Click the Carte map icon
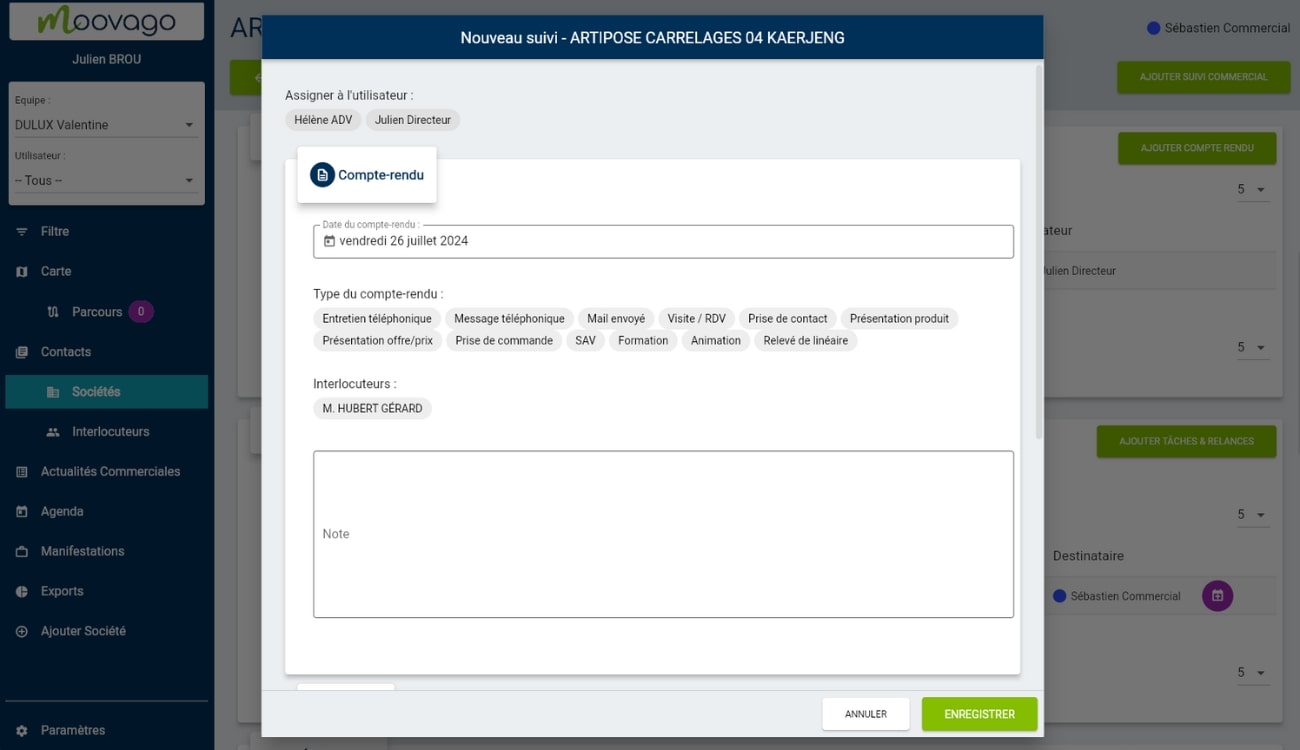Viewport: 1300px width, 750px height. 22,272
